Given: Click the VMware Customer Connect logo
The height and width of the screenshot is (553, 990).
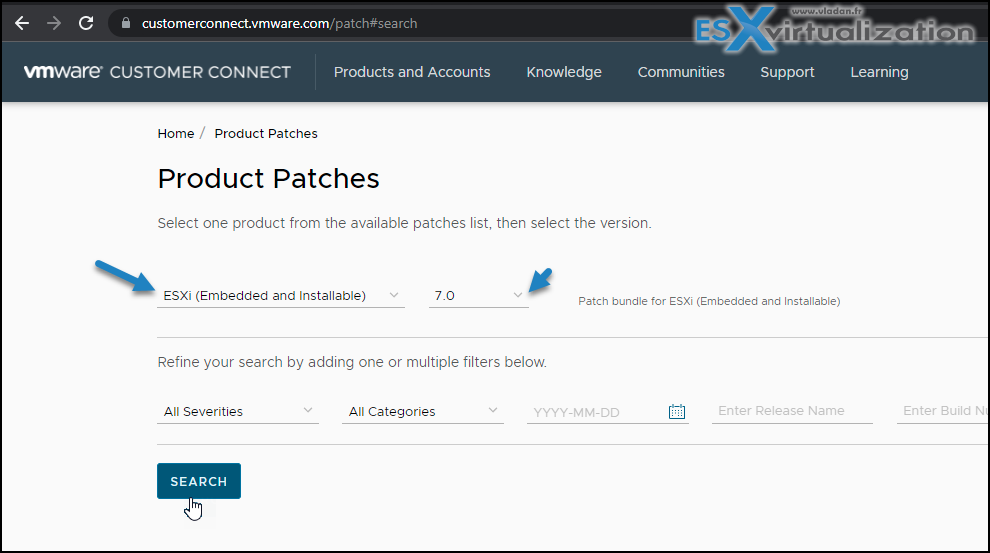Looking at the screenshot, I should coord(157,72).
